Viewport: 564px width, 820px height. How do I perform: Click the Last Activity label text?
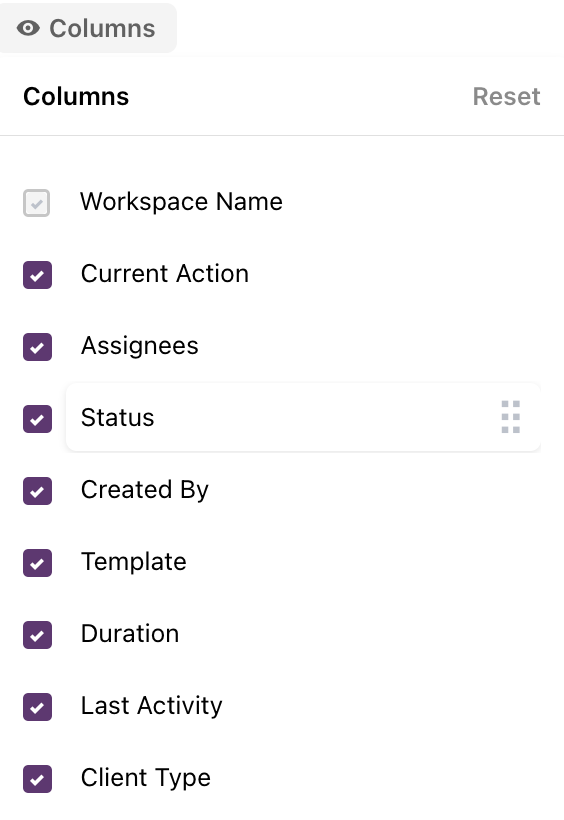[152, 706]
